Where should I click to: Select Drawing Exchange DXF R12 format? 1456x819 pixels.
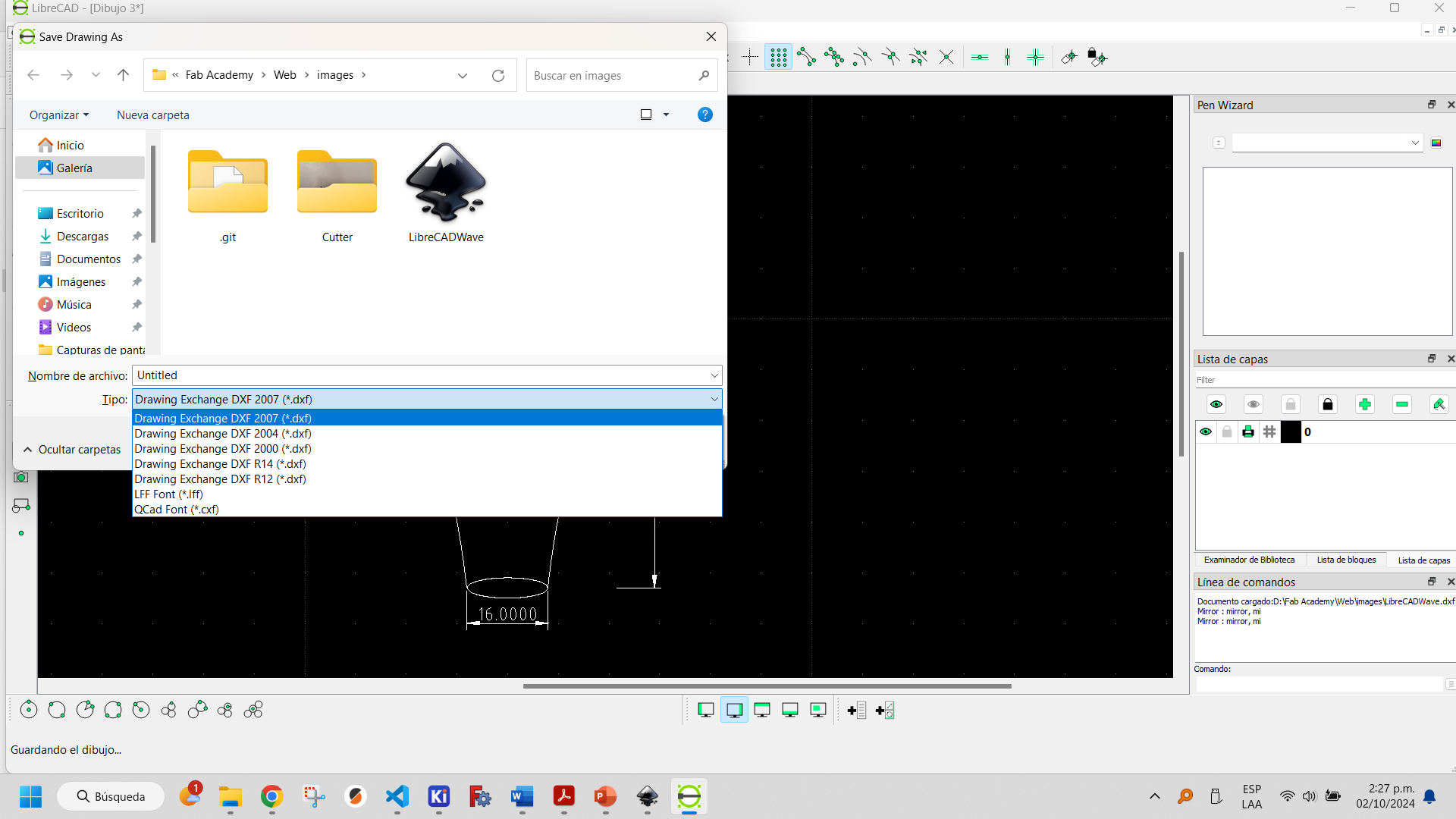coord(427,479)
